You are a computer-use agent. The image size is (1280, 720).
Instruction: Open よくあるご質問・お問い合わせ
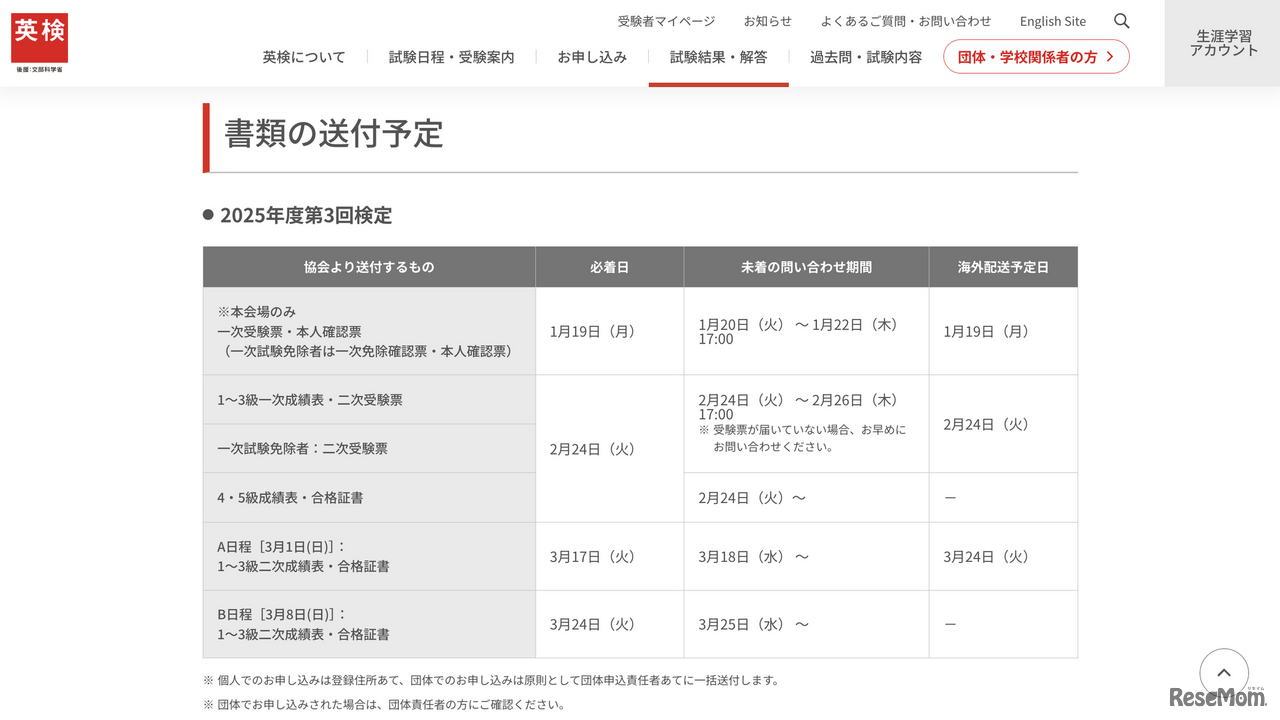click(905, 20)
